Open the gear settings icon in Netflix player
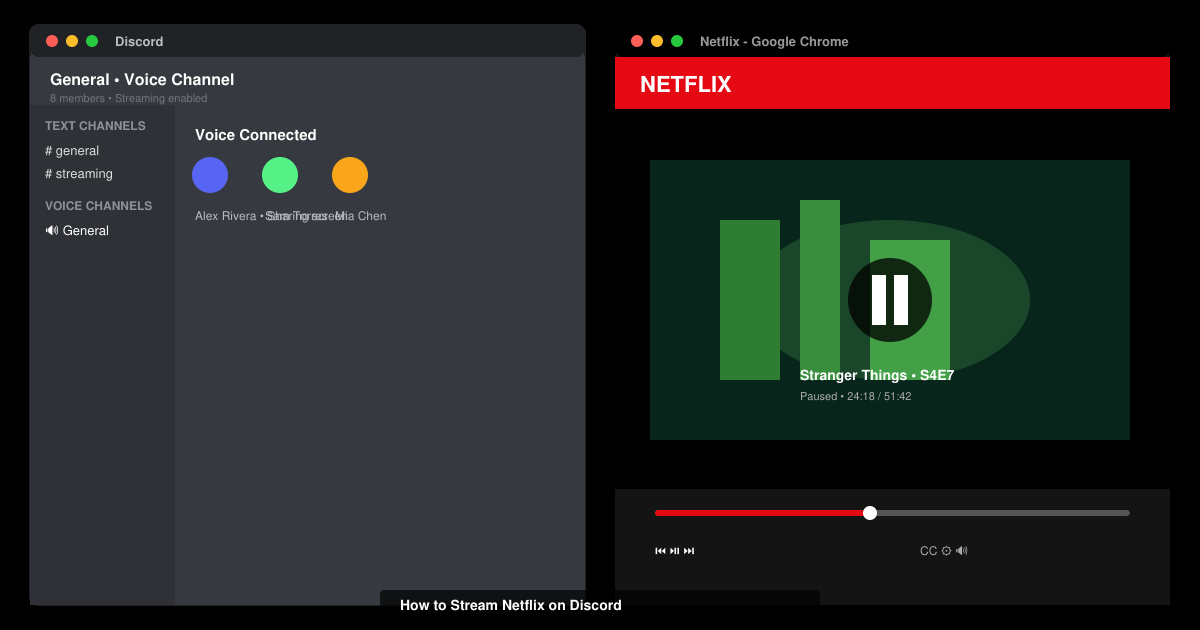Image resolution: width=1200 pixels, height=630 pixels. point(946,551)
